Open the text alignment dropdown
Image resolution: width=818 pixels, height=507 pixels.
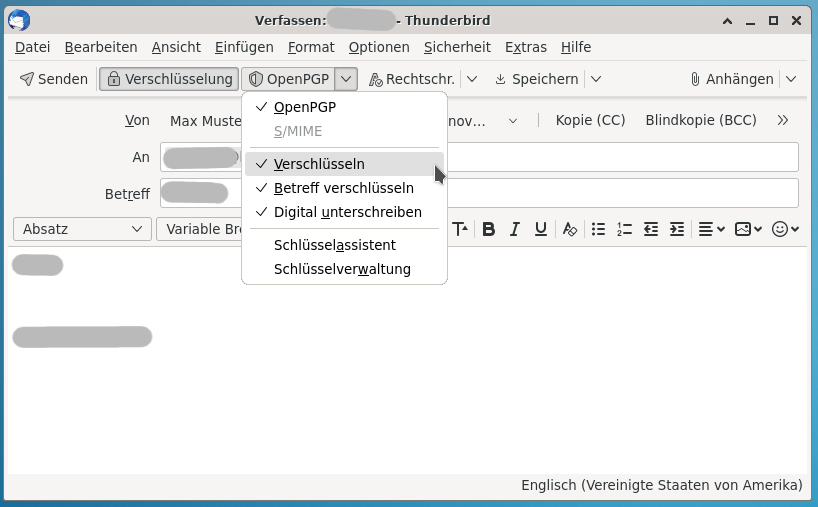coord(712,229)
